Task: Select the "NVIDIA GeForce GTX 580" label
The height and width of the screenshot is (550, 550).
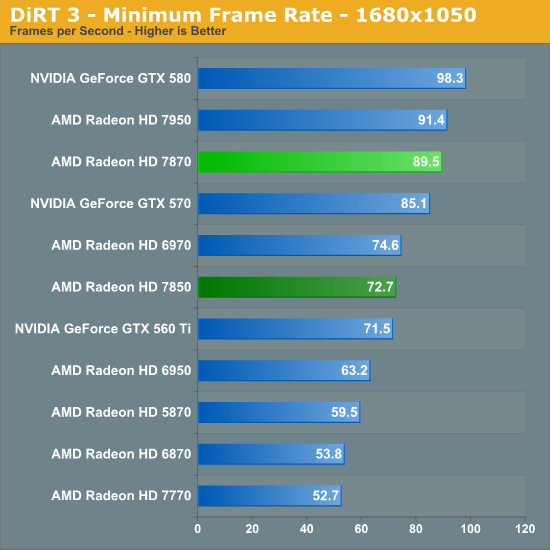Action: point(110,78)
